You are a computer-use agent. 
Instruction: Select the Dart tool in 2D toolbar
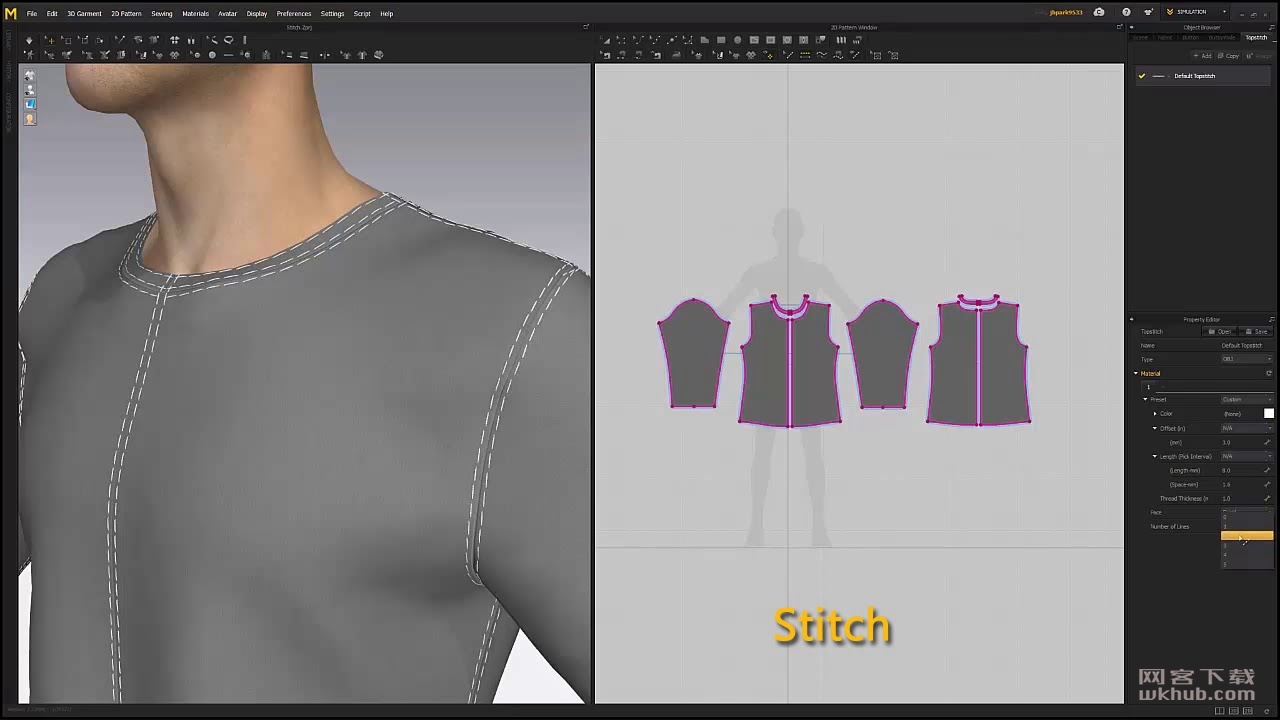[803, 40]
